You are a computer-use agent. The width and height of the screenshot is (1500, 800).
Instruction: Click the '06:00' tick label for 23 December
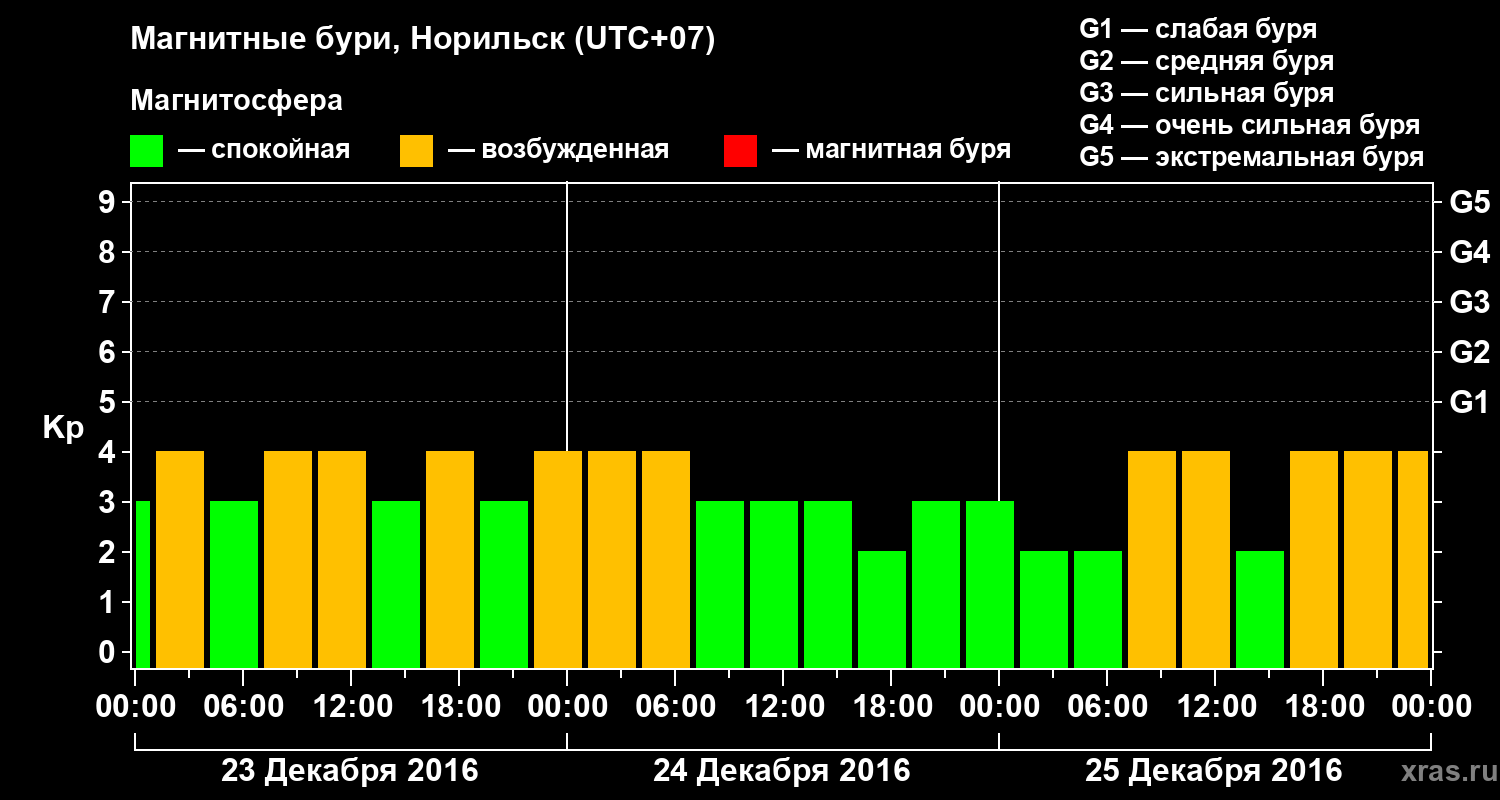[x=243, y=707]
